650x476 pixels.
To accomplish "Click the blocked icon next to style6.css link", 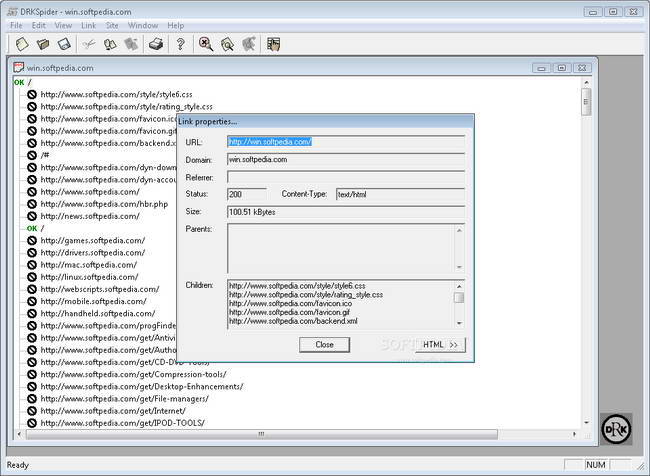I will [32, 95].
